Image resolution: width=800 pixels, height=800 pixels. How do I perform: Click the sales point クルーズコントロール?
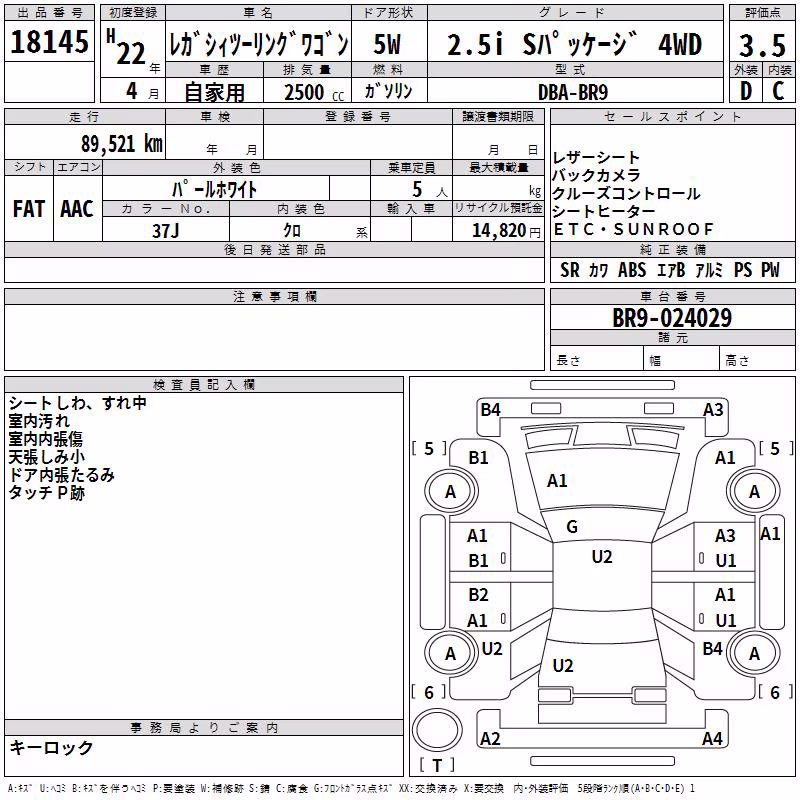coord(626,193)
